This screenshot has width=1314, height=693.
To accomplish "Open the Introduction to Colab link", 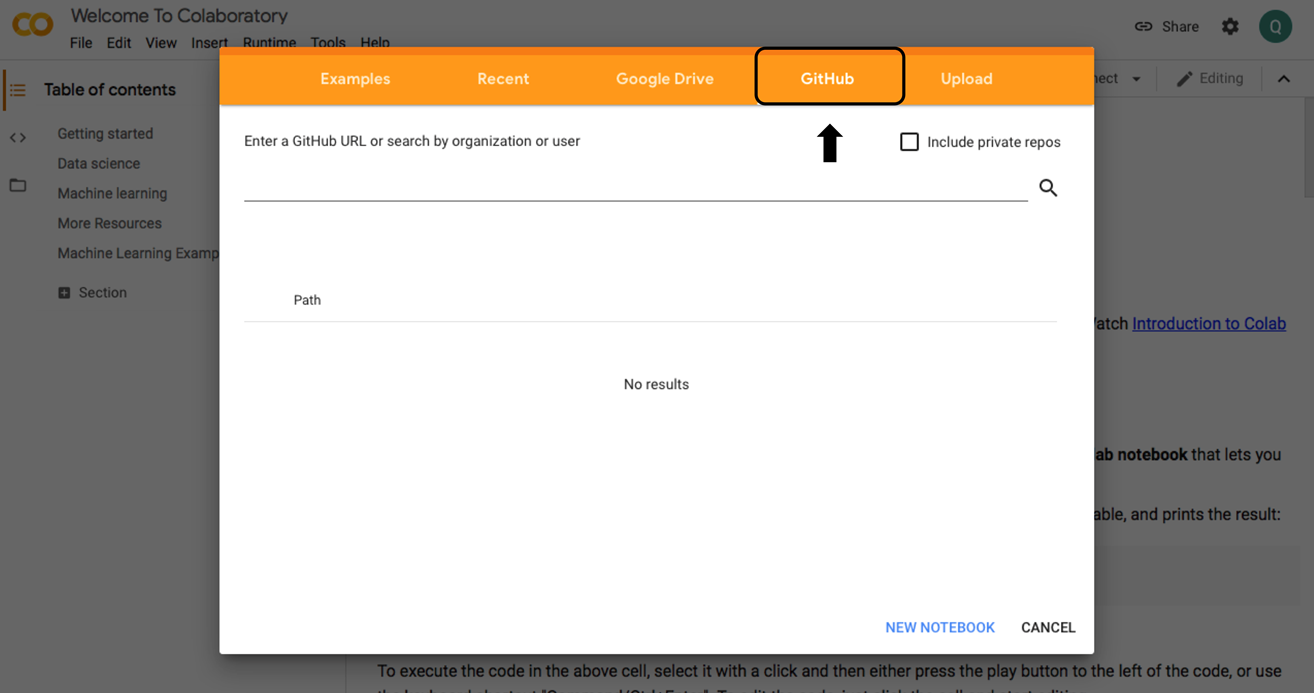I will (1208, 324).
